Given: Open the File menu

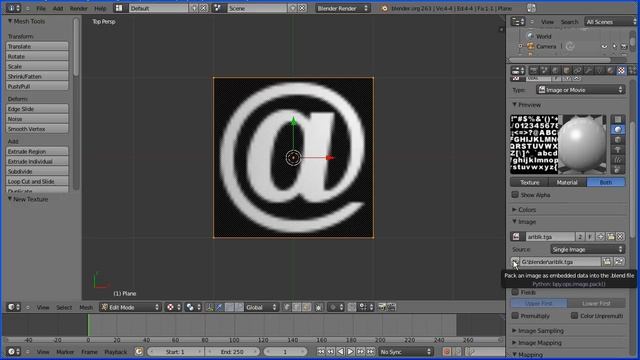Looking at the screenshot, I should point(41,8).
